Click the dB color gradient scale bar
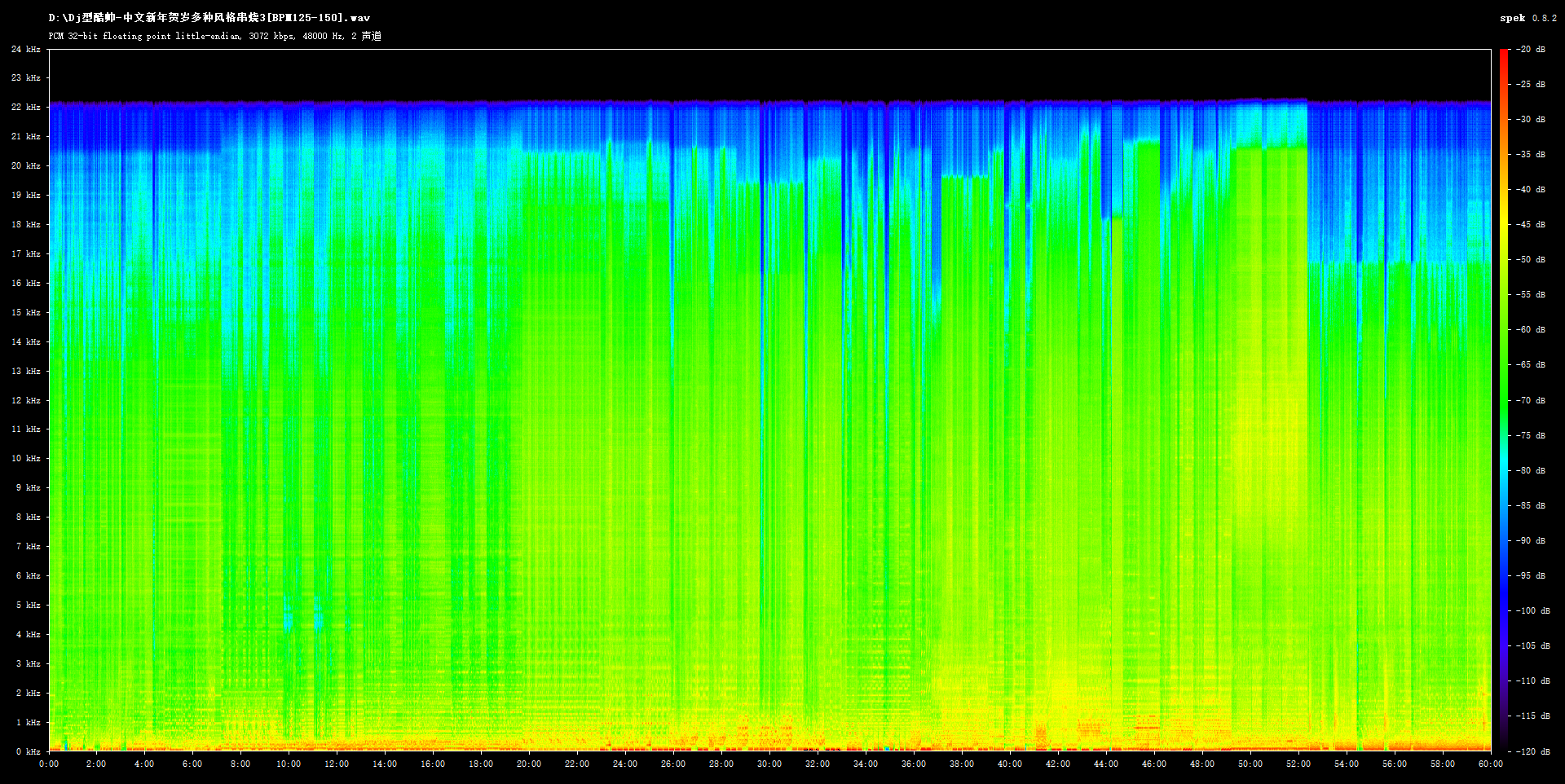This screenshot has height=784, width=1565. click(1503, 399)
